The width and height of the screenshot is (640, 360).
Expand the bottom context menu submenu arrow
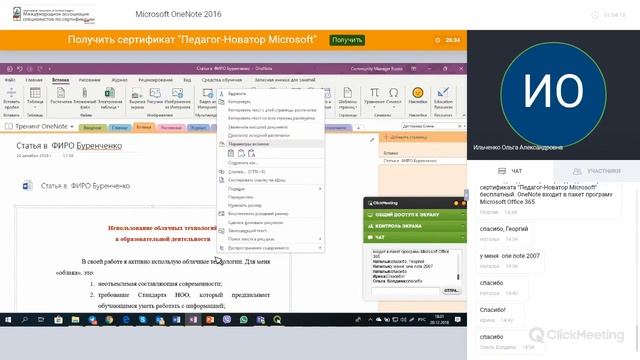click(x=320, y=248)
